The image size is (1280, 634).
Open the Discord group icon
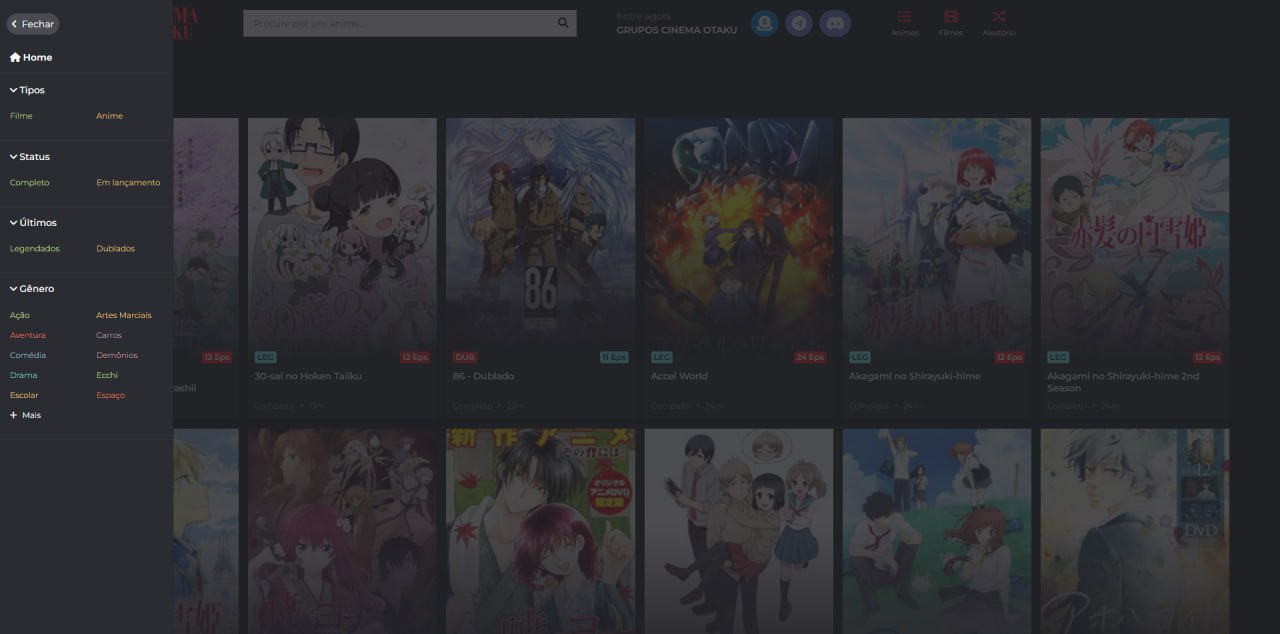(x=835, y=23)
